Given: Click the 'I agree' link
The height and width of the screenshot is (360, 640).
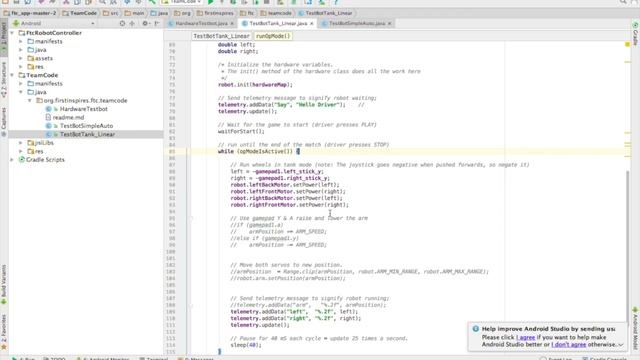Looking at the screenshot, I should (x=525, y=338).
